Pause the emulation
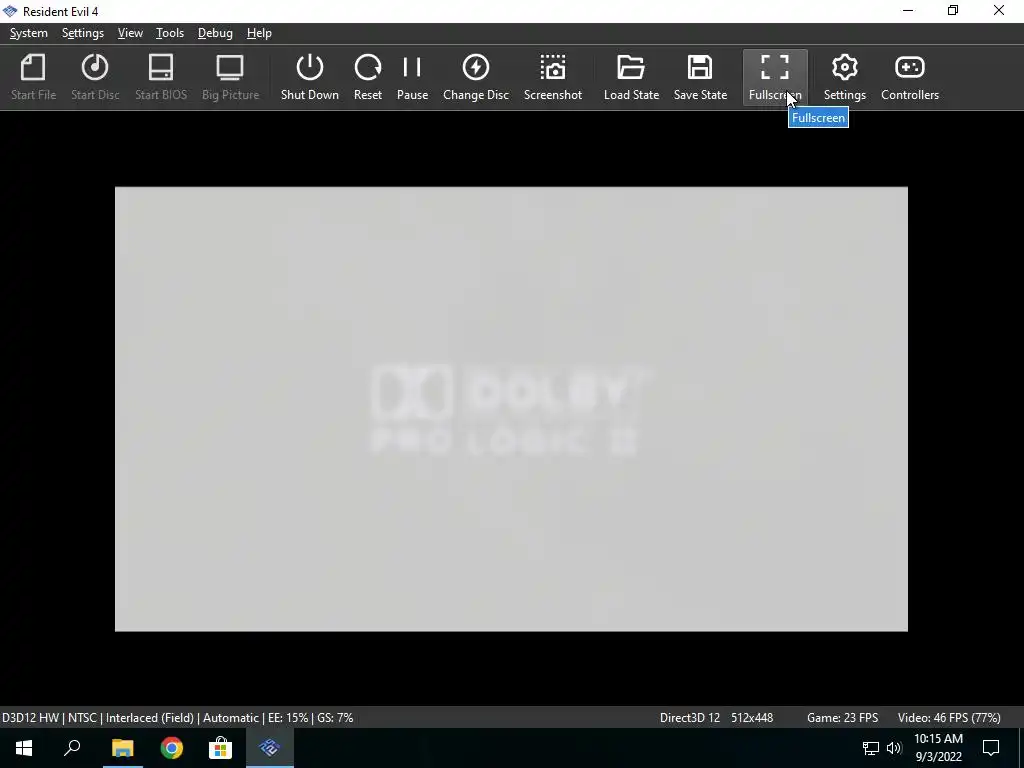The image size is (1024, 768). point(412,77)
